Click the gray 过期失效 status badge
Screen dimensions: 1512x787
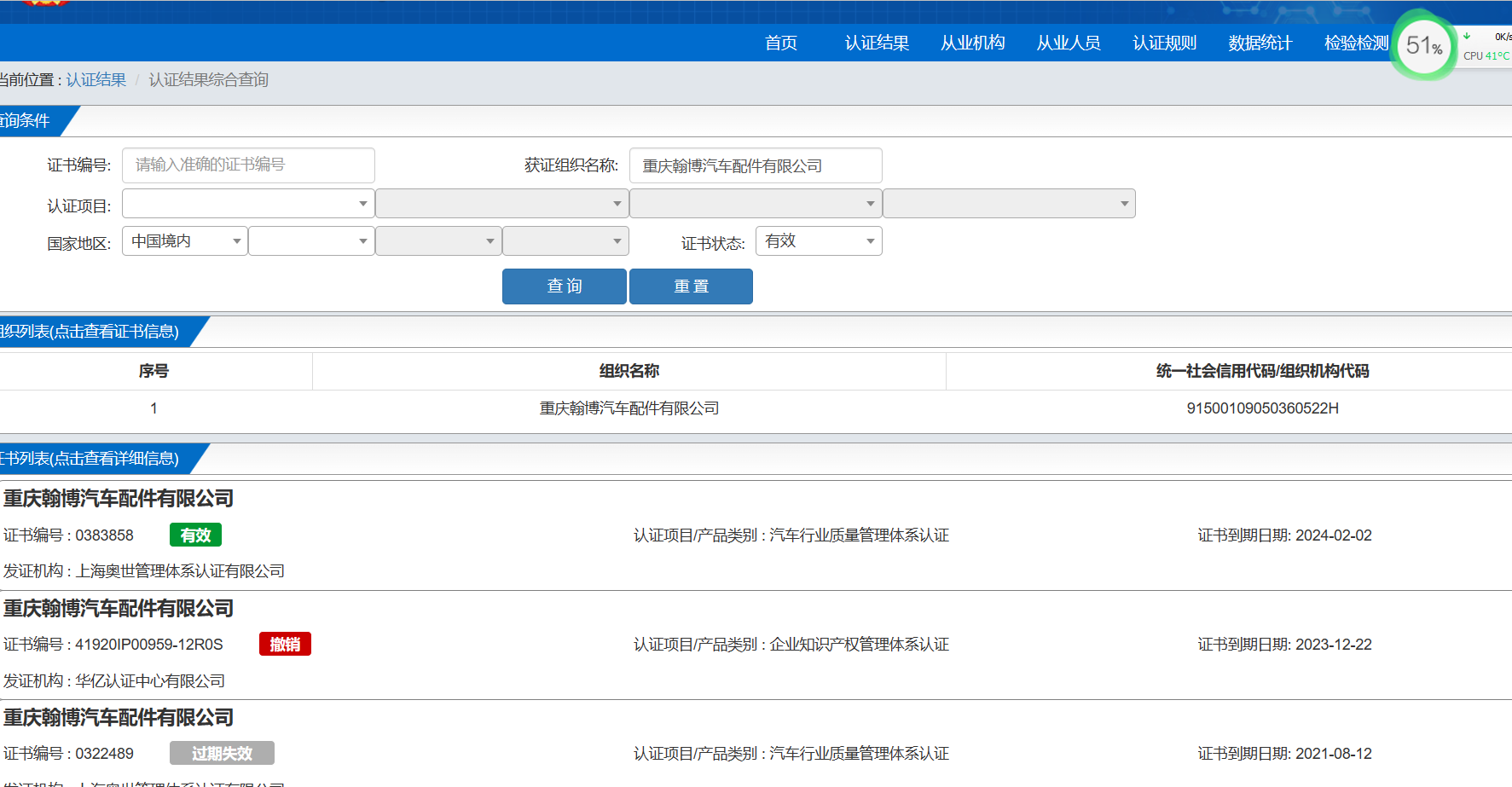point(222,753)
